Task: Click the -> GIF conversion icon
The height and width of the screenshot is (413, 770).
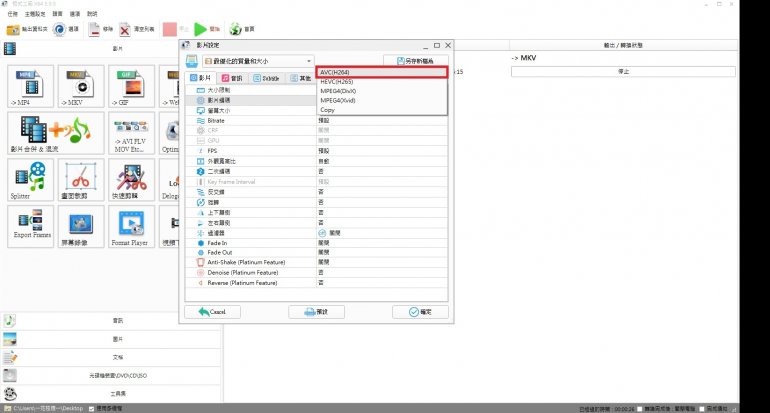Action: click(131, 86)
